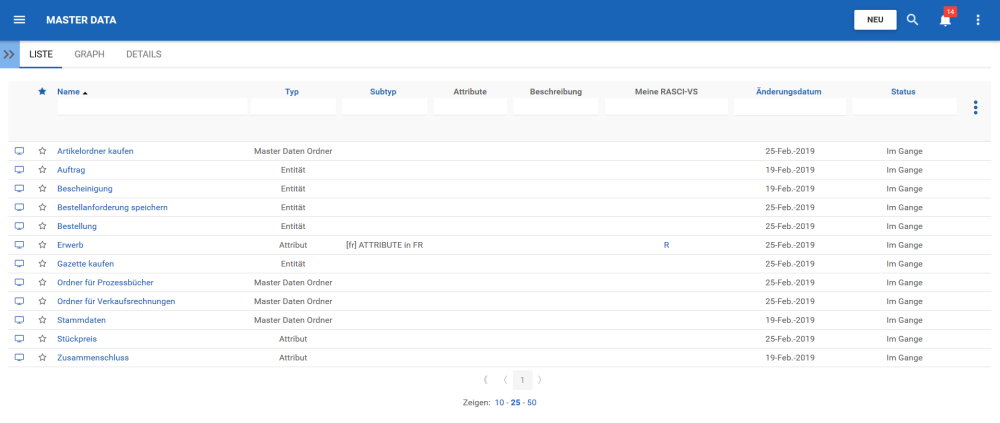1000x423 pixels.
Task: Select page 1 in pagination
Action: point(522,380)
